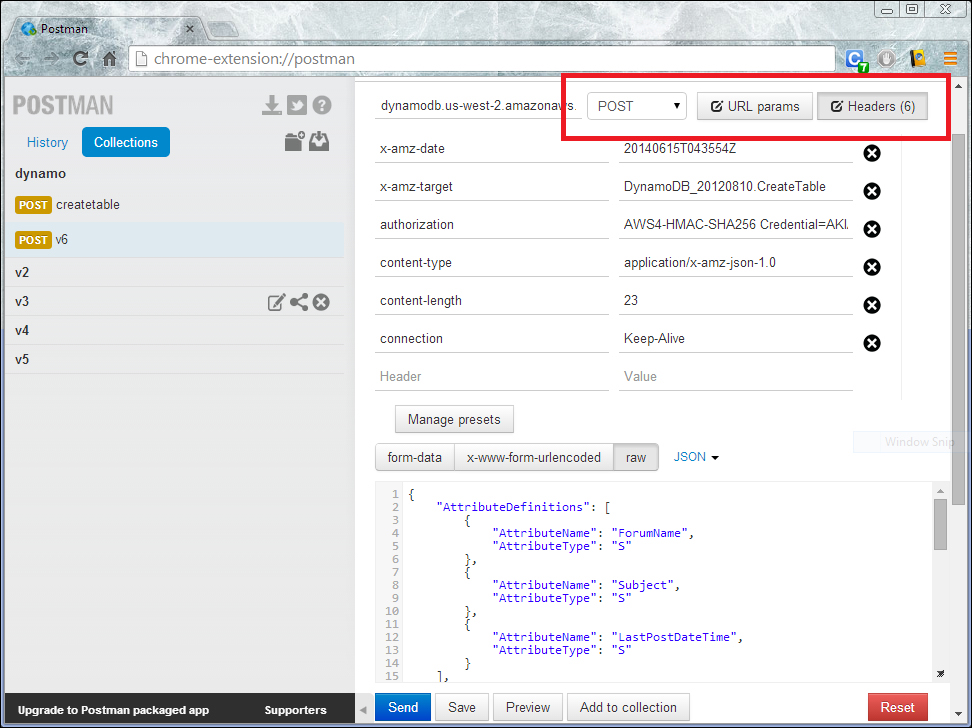Remove the x-amz-target header
This screenshot has width=972, height=728.
(x=872, y=191)
